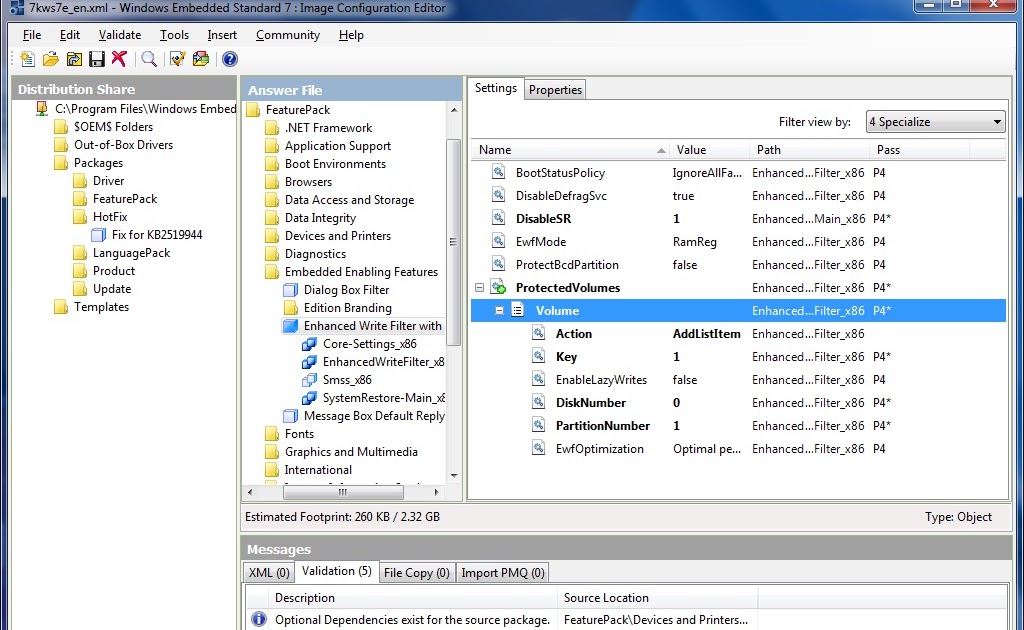Sort by the Name column header

[571, 150]
